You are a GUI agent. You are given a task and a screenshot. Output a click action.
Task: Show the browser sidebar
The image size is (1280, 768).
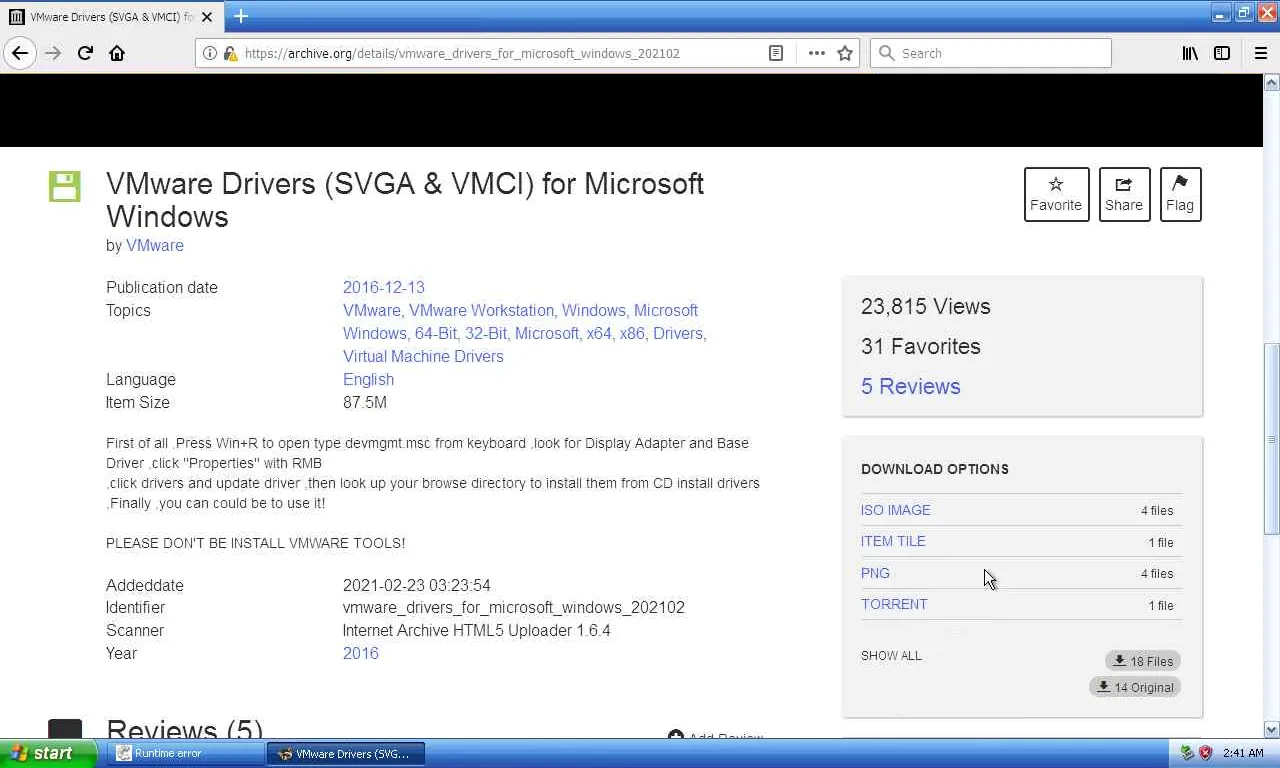pyautogui.click(x=1222, y=53)
